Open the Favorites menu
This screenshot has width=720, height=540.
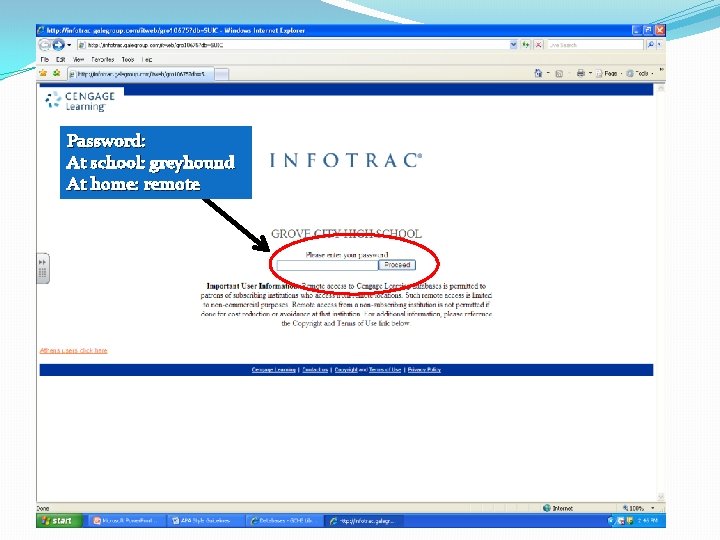click(102, 60)
